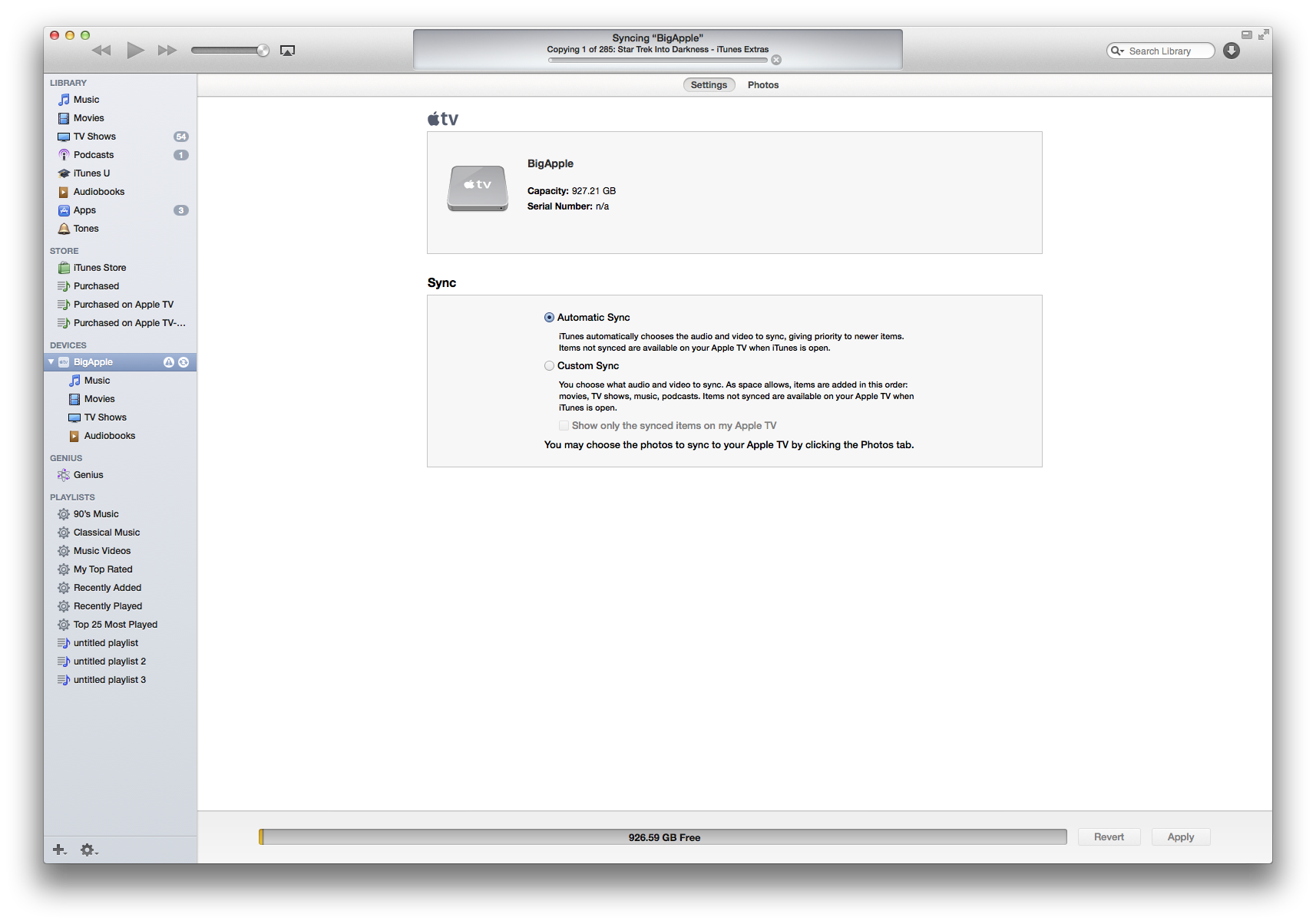The width and height of the screenshot is (1316, 924).
Task: Open untitled playlist 3
Action: tap(120, 680)
